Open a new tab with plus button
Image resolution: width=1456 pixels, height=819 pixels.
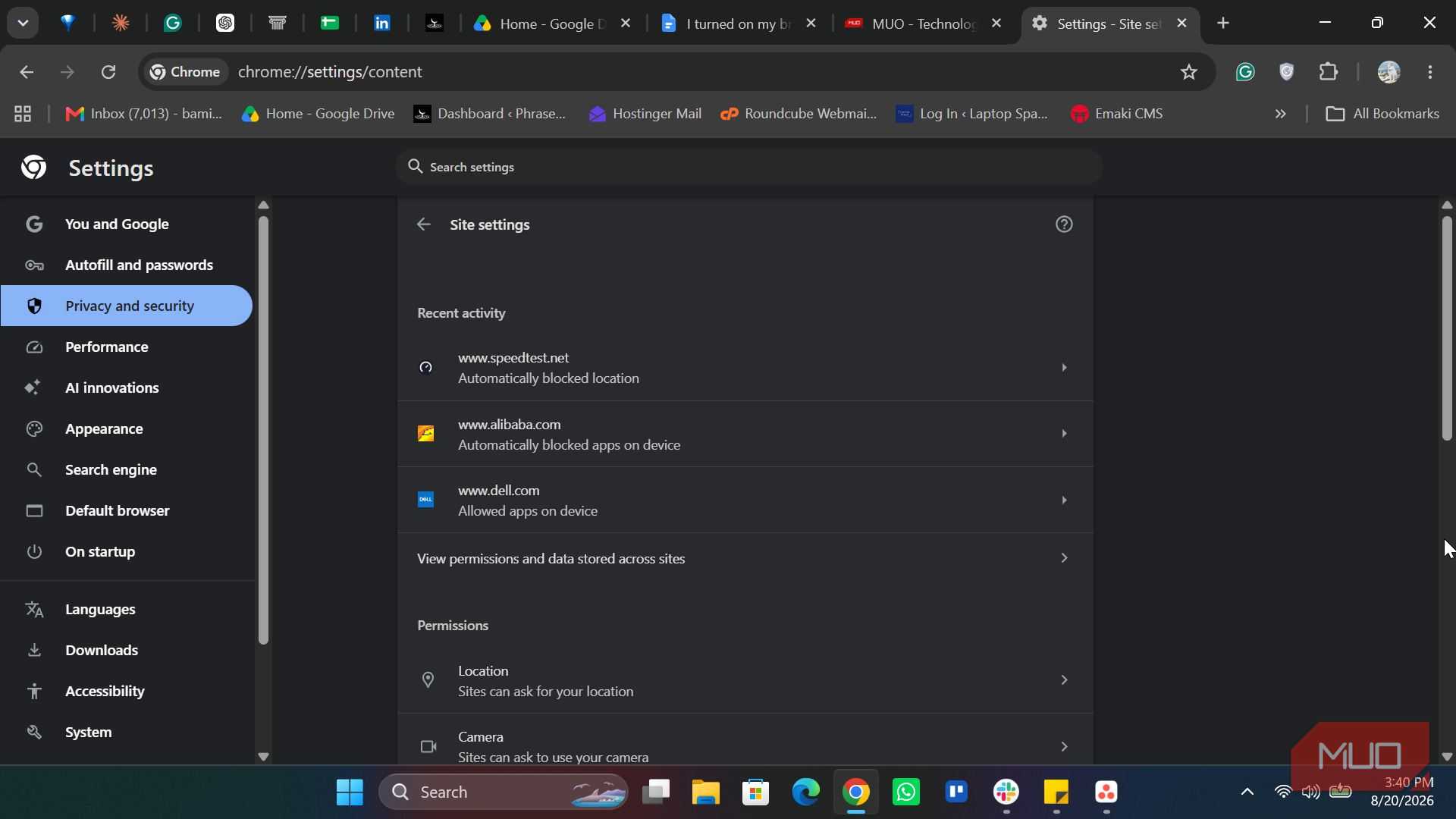(1223, 24)
